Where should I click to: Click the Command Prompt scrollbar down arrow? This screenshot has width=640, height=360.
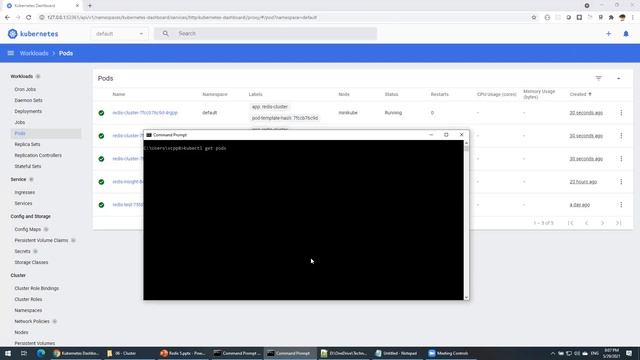[467, 298]
